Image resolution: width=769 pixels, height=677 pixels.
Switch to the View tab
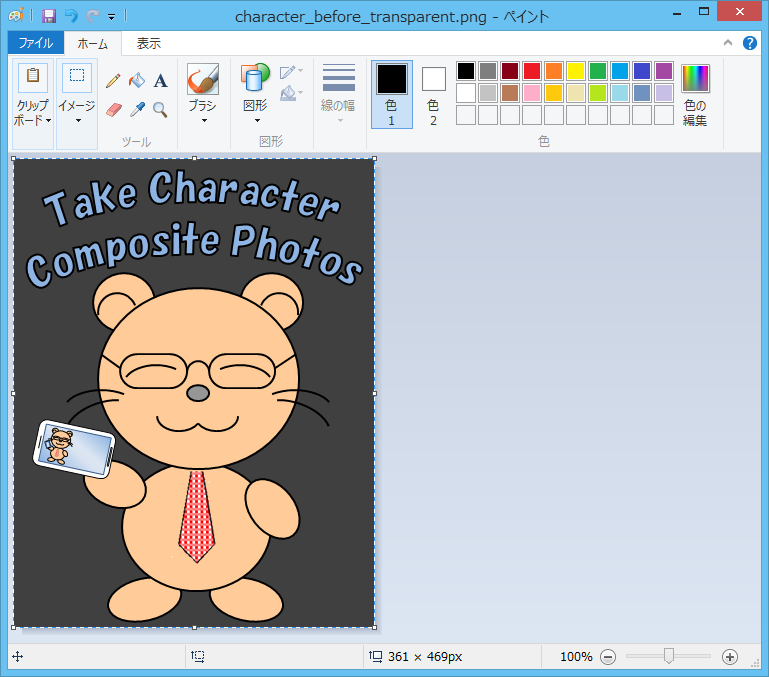click(148, 43)
